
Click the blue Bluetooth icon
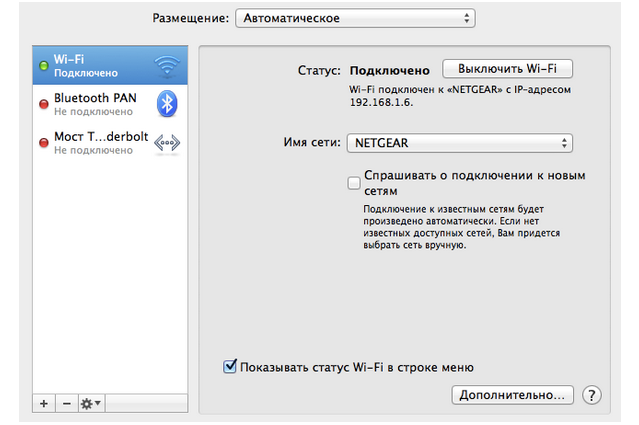[166, 103]
